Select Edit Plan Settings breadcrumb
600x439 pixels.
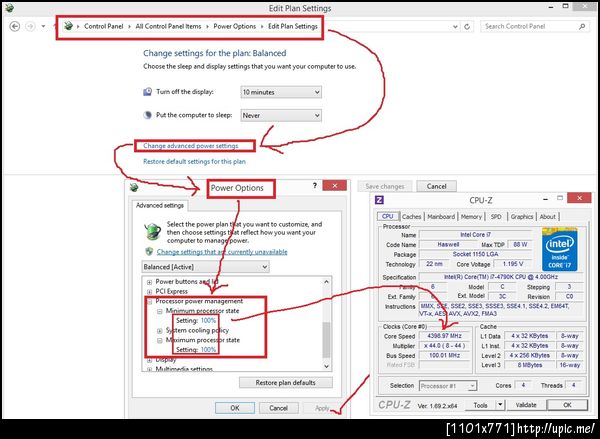point(293,26)
